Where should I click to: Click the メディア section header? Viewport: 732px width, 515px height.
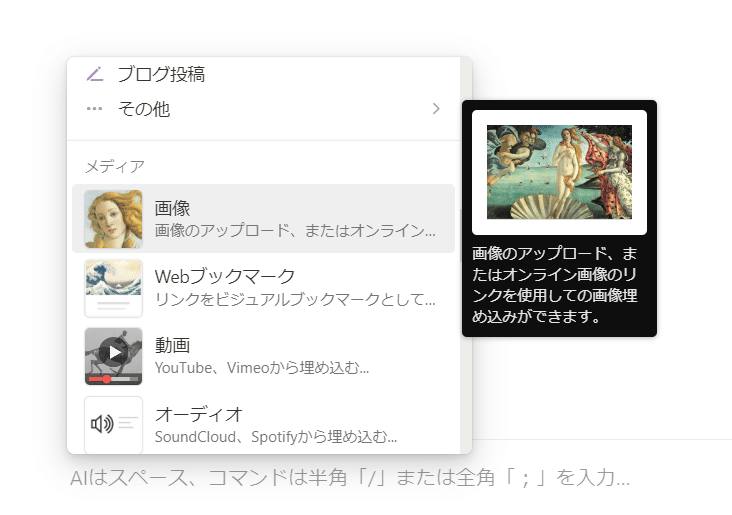click(x=115, y=166)
